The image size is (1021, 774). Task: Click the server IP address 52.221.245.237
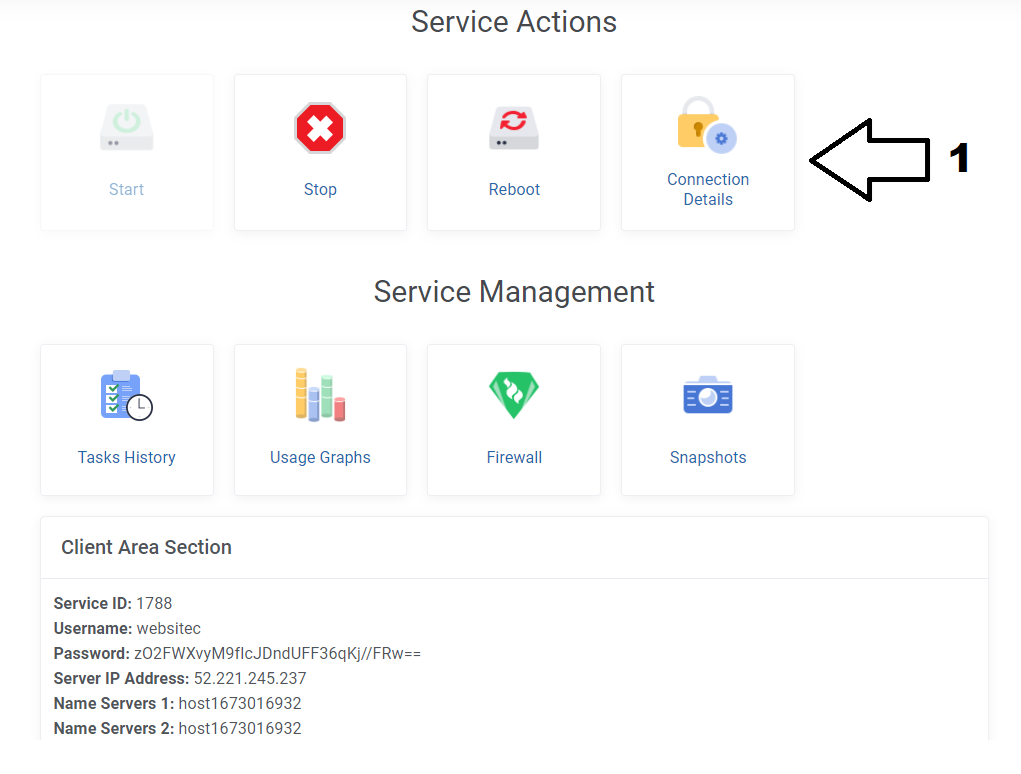250,678
